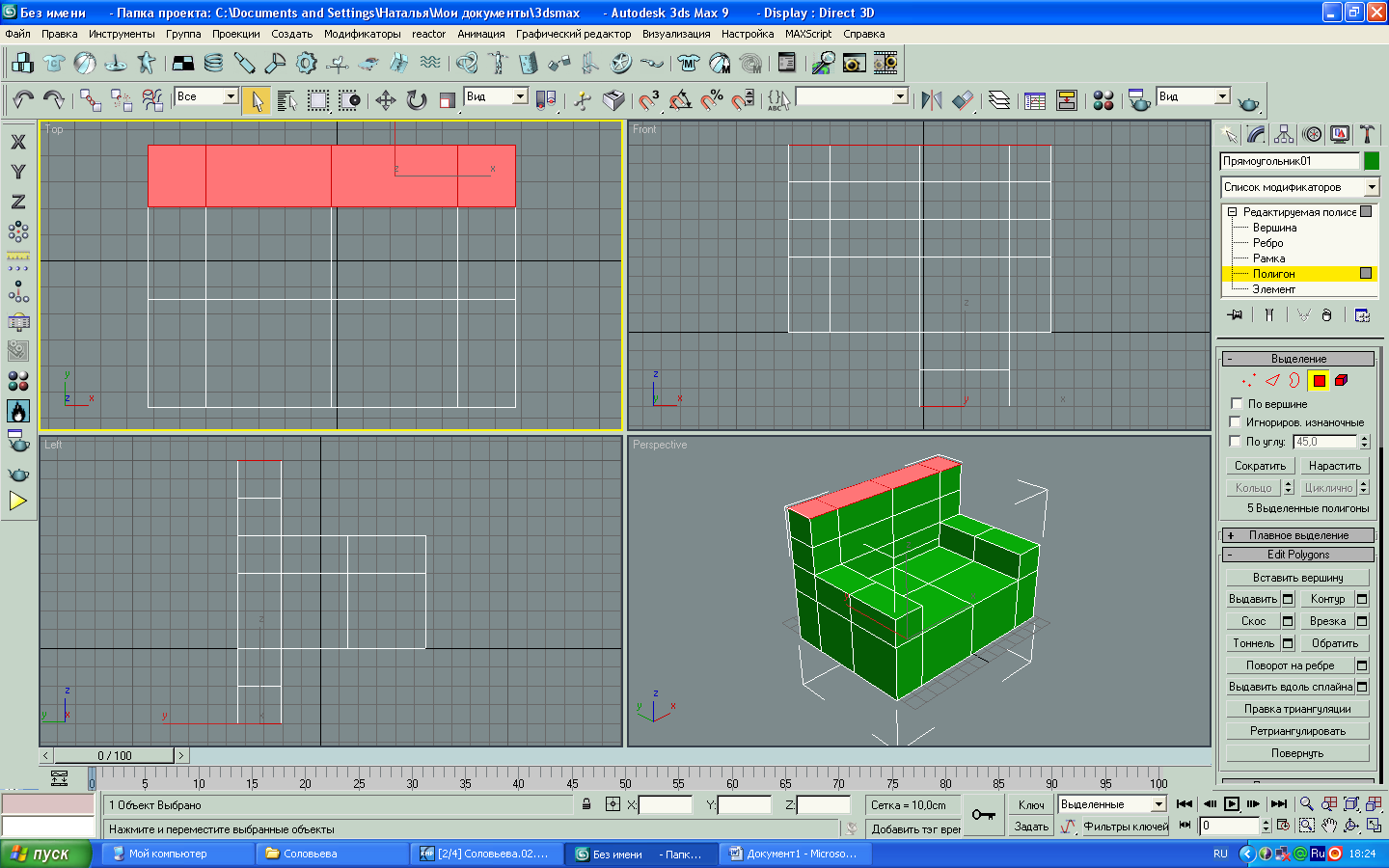The width and height of the screenshot is (1389, 868).
Task: Activate the Select Object arrow tool
Action: (256, 100)
